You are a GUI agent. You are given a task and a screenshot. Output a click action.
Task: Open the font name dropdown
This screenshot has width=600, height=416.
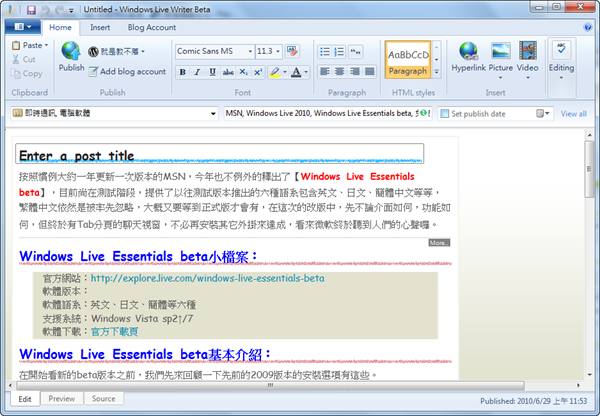(x=250, y=51)
